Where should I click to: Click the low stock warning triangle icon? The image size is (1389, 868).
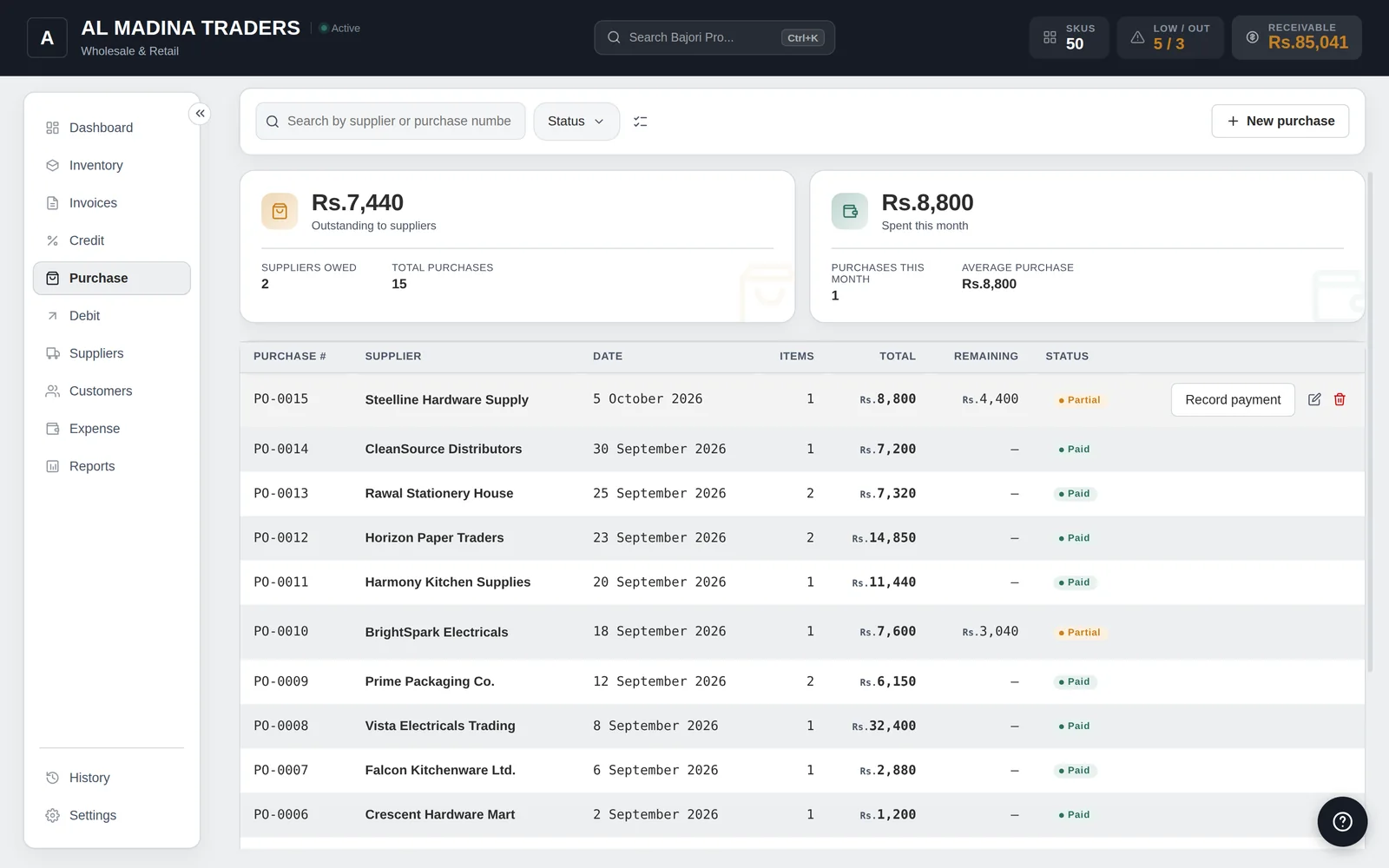(1137, 37)
